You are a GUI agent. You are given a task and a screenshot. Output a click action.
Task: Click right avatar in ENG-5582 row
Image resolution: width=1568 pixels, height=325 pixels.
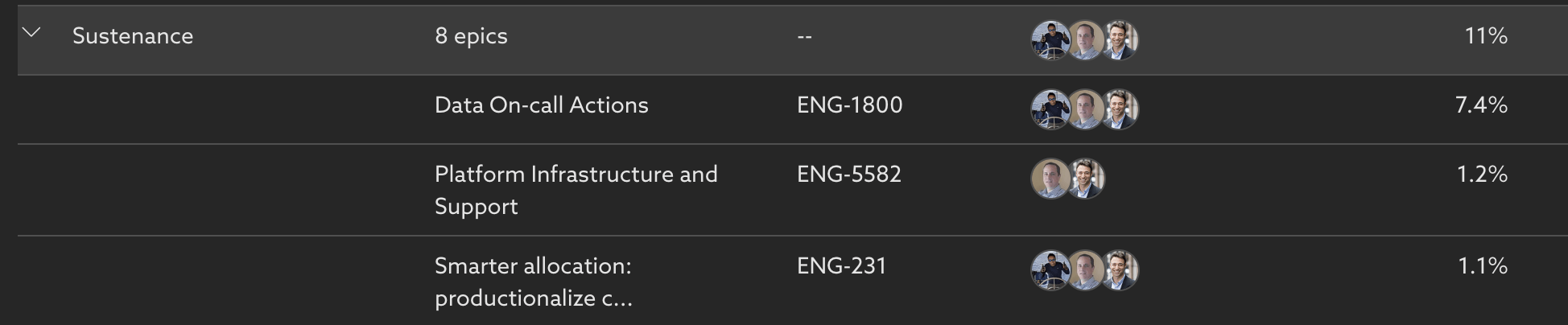point(1087,179)
